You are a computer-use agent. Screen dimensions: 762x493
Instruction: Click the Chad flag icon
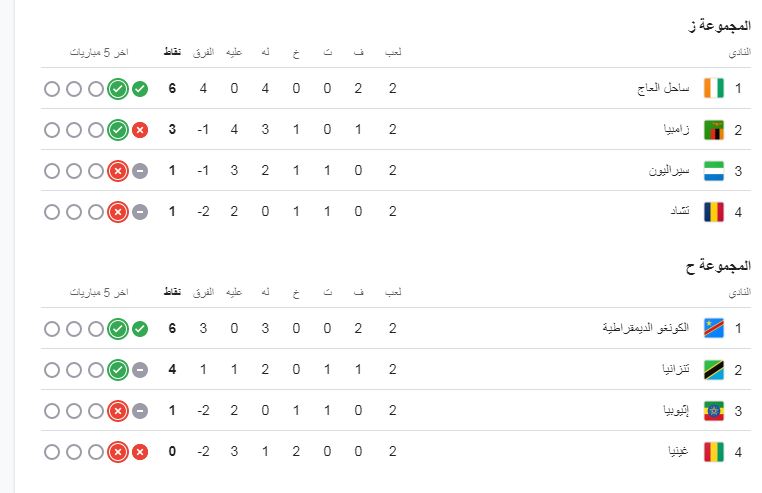pyautogui.click(x=714, y=212)
